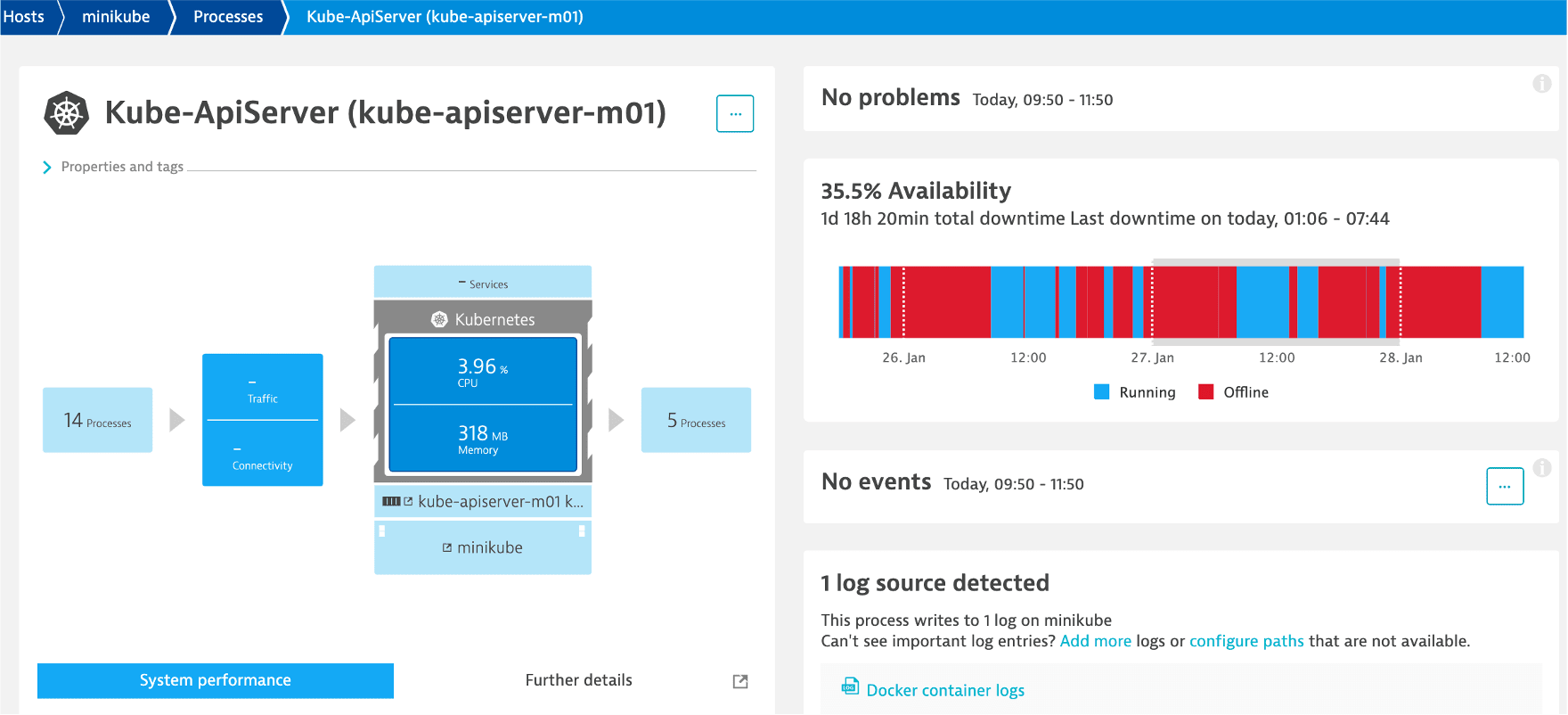Click info icon in No problems panel
This screenshot has width=1568, height=715.
pos(1542,84)
